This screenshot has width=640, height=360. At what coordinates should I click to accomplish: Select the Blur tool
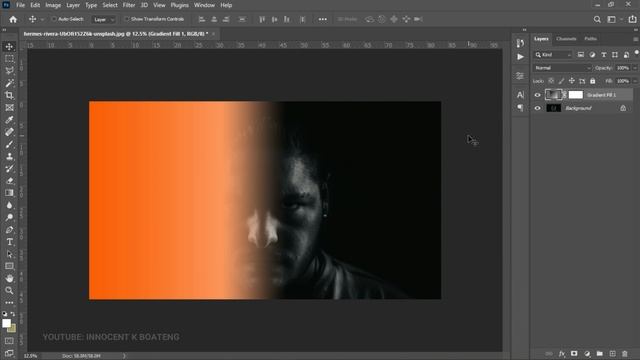9,205
